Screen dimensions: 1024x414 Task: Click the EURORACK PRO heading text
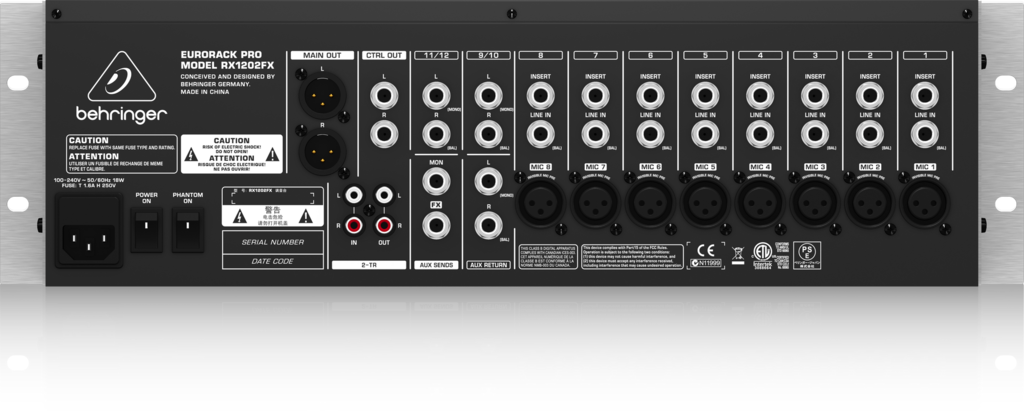(221, 56)
